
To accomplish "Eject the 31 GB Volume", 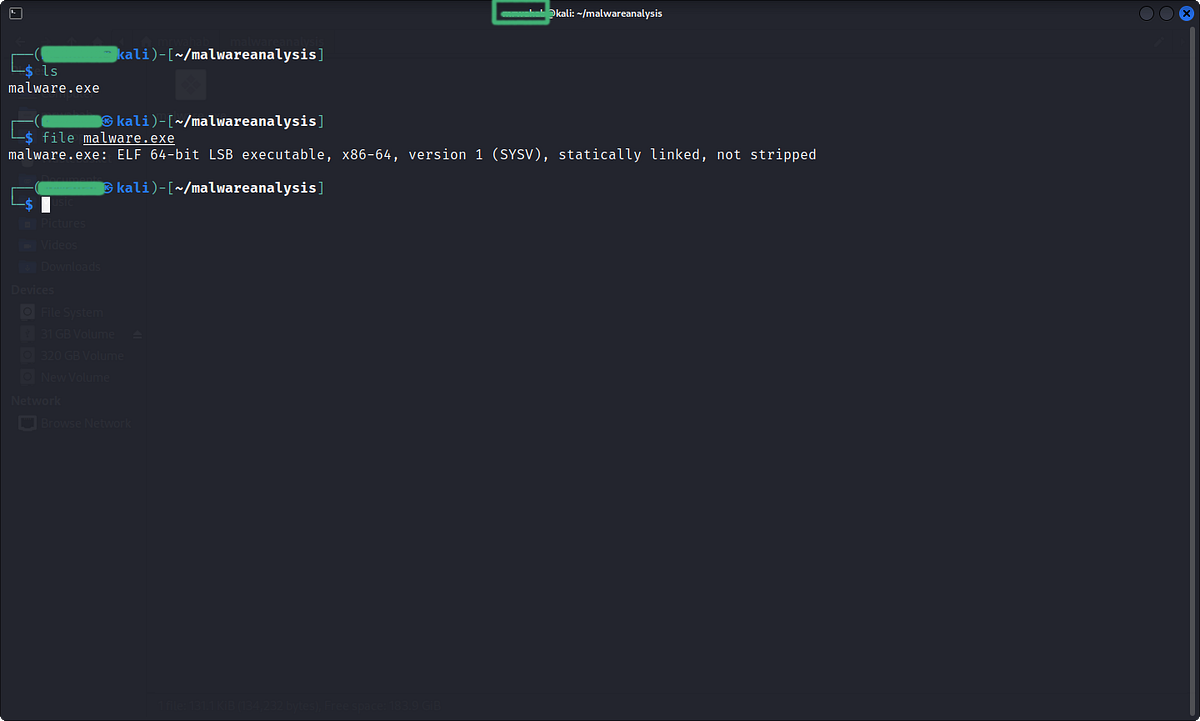I will pyautogui.click(x=137, y=333).
